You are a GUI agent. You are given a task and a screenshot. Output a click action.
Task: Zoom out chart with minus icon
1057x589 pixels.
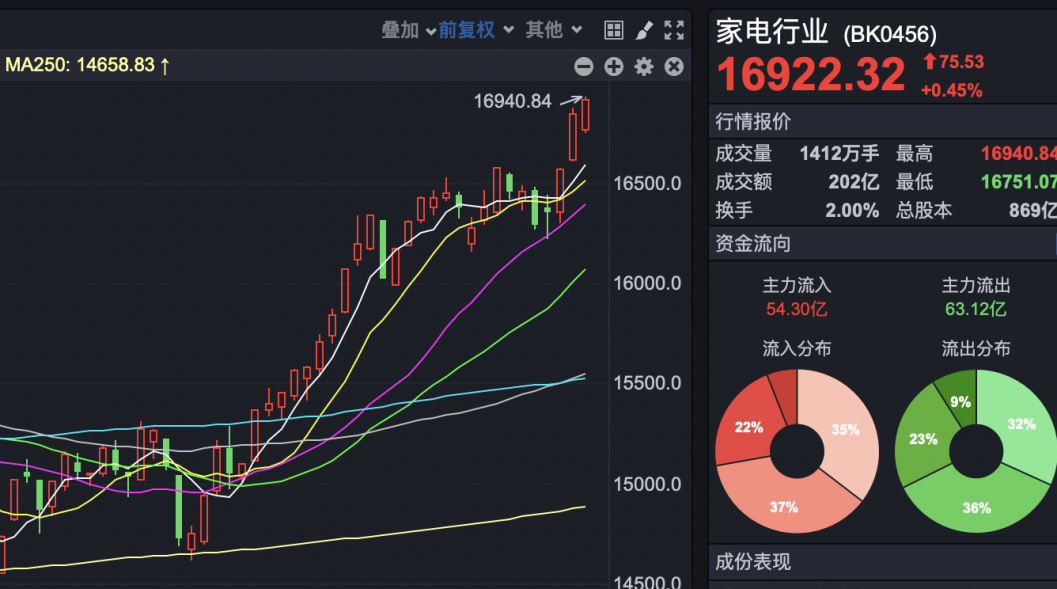tap(584, 66)
